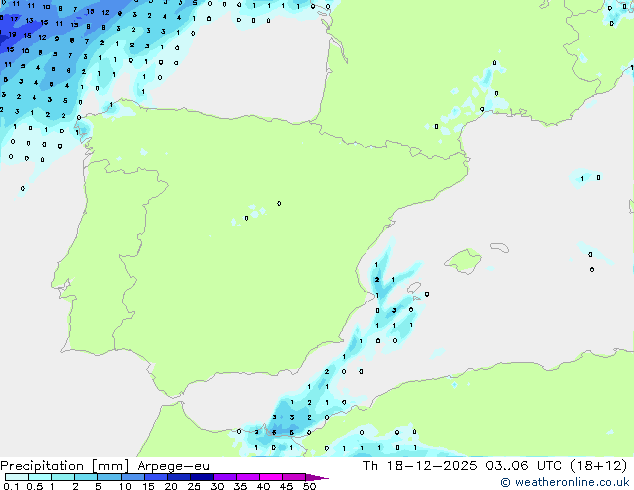Click the legend label '50'
Screen dimensions: 634x490
tap(309, 486)
